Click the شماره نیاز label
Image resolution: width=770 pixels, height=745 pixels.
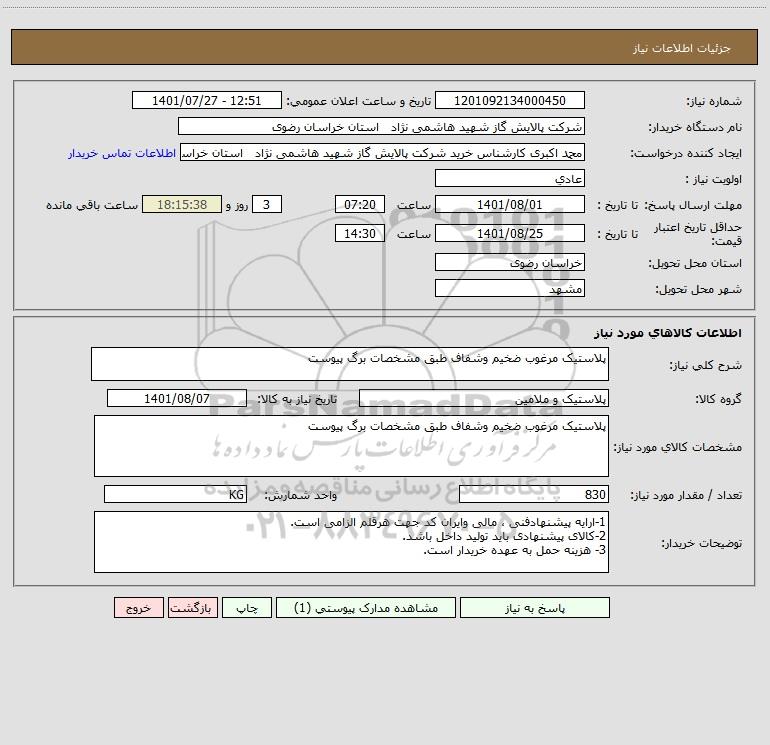pyautogui.click(x=714, y=102)
